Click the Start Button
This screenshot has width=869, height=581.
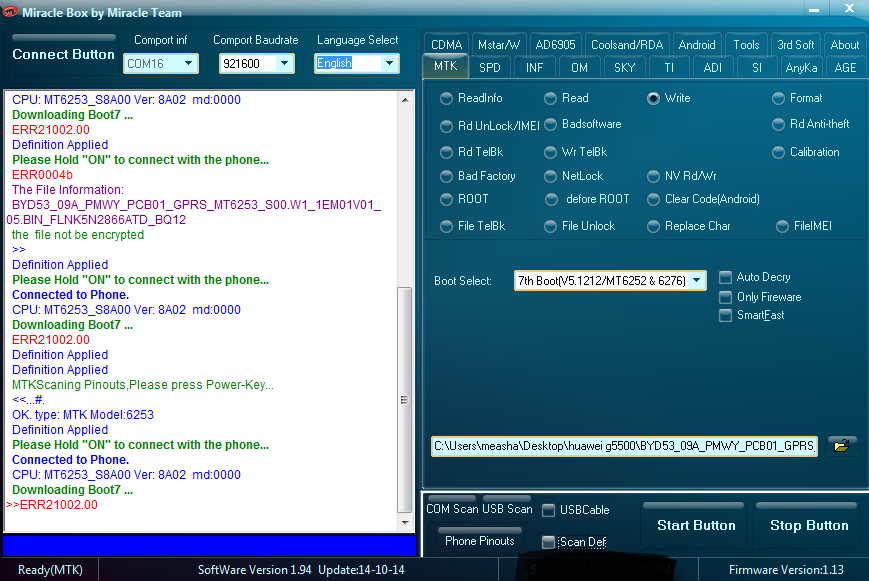tap(696, 525)
